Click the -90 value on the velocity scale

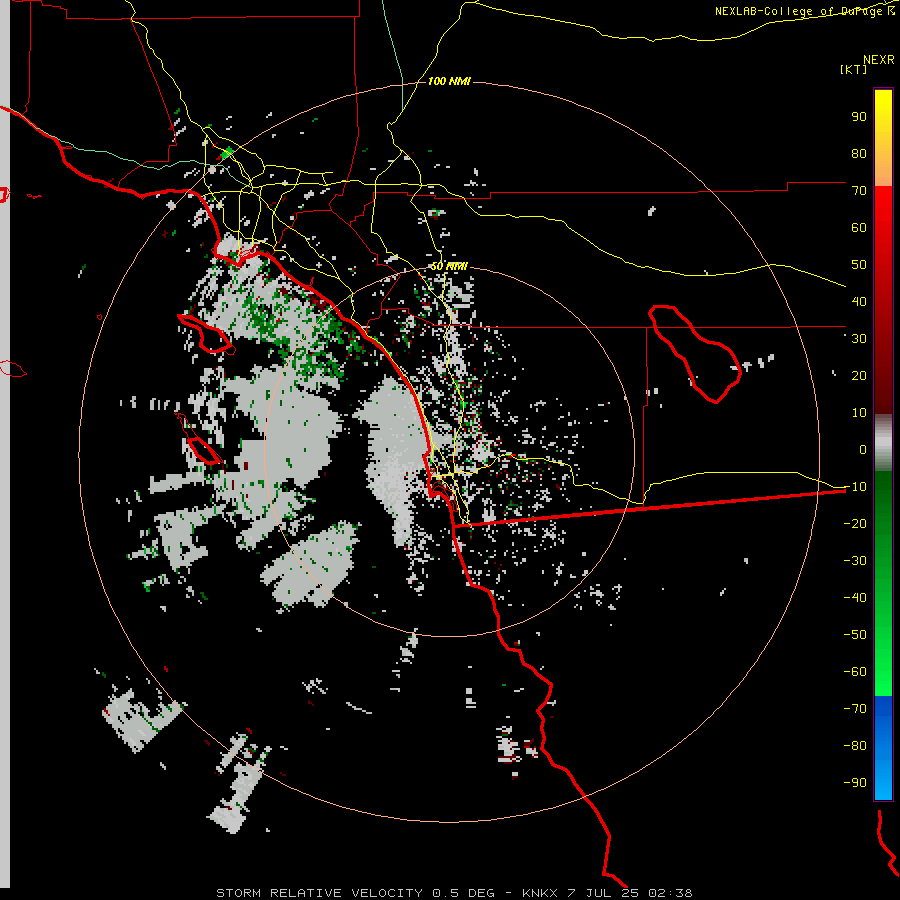[x=855, y=782]
